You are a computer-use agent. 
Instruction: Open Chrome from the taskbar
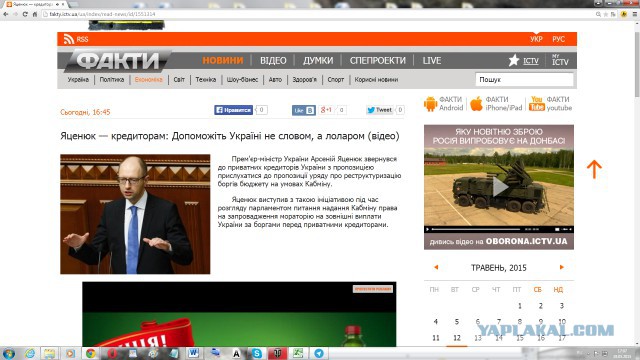[x=91, y=353]
